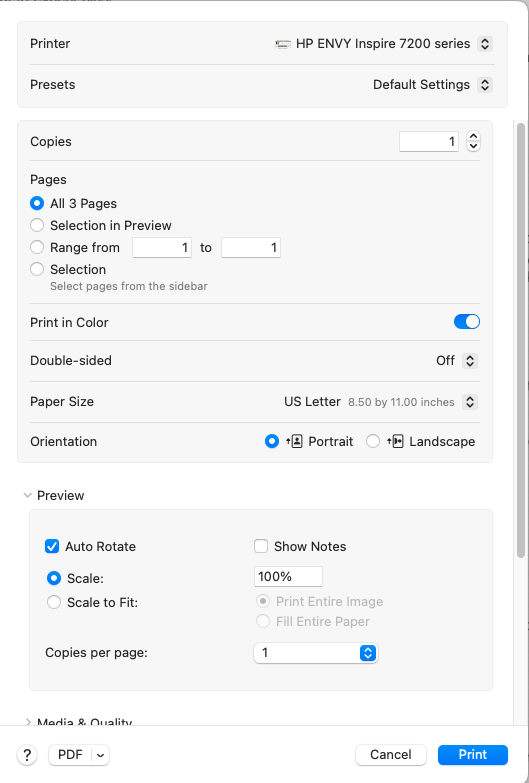Click the Copies number field
Image resolution: width=529 pixels, height=783 pixels.
click(x=429, y=142)
